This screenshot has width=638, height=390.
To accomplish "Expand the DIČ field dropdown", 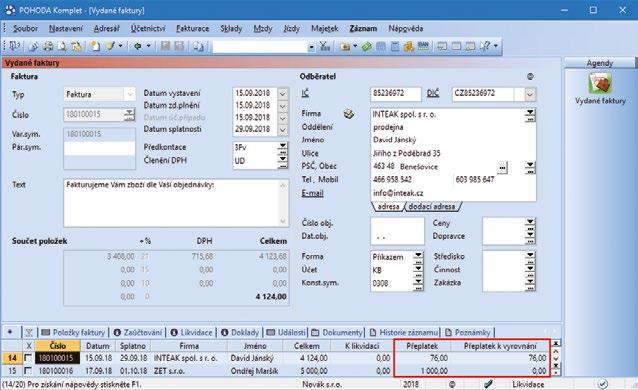I will pos(529,94).
